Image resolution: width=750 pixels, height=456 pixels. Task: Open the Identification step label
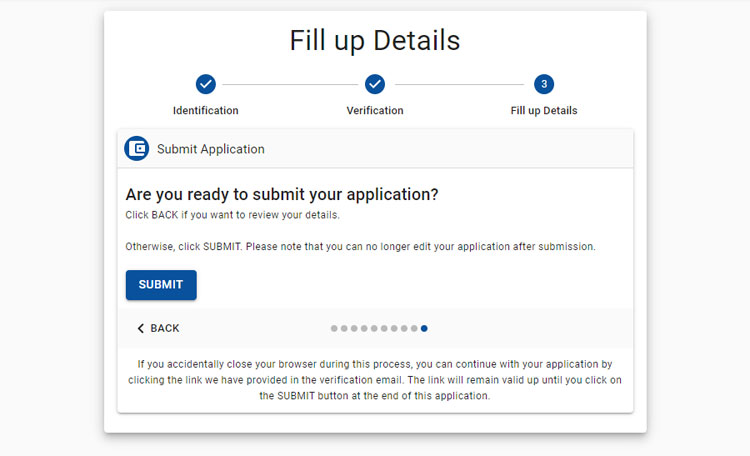click(x=206, y=111)
